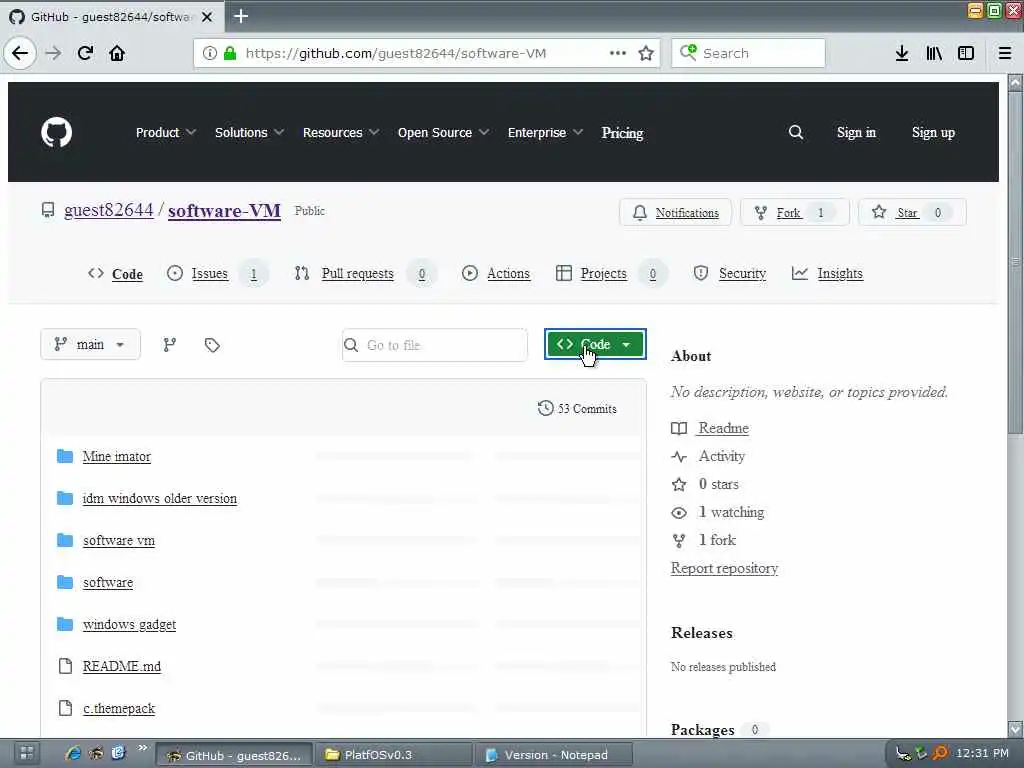The height and width of the screenshot is (768, 1024).
Task: Launch Internet Explorer quick launch icon
Action: click(x=73, y=754)
